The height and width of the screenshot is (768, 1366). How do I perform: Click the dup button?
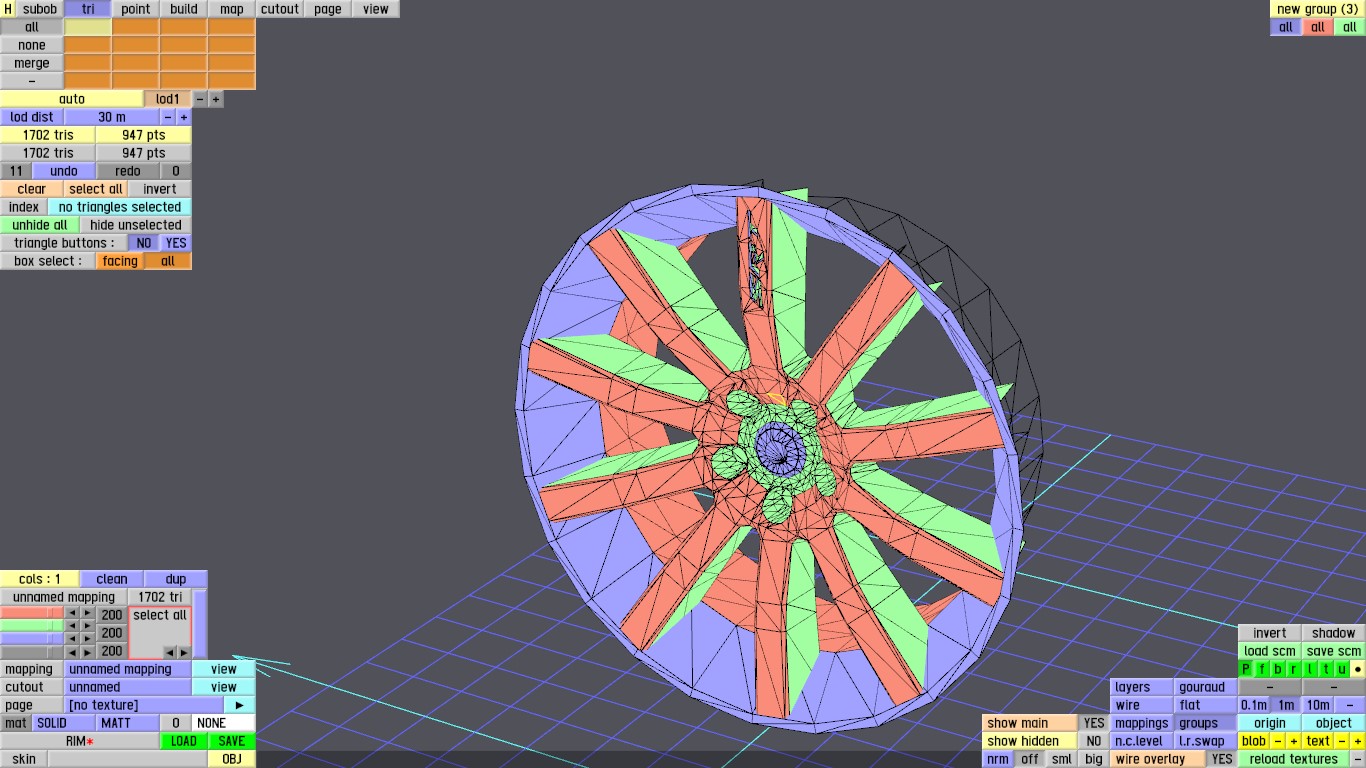[x=176, y=579]
